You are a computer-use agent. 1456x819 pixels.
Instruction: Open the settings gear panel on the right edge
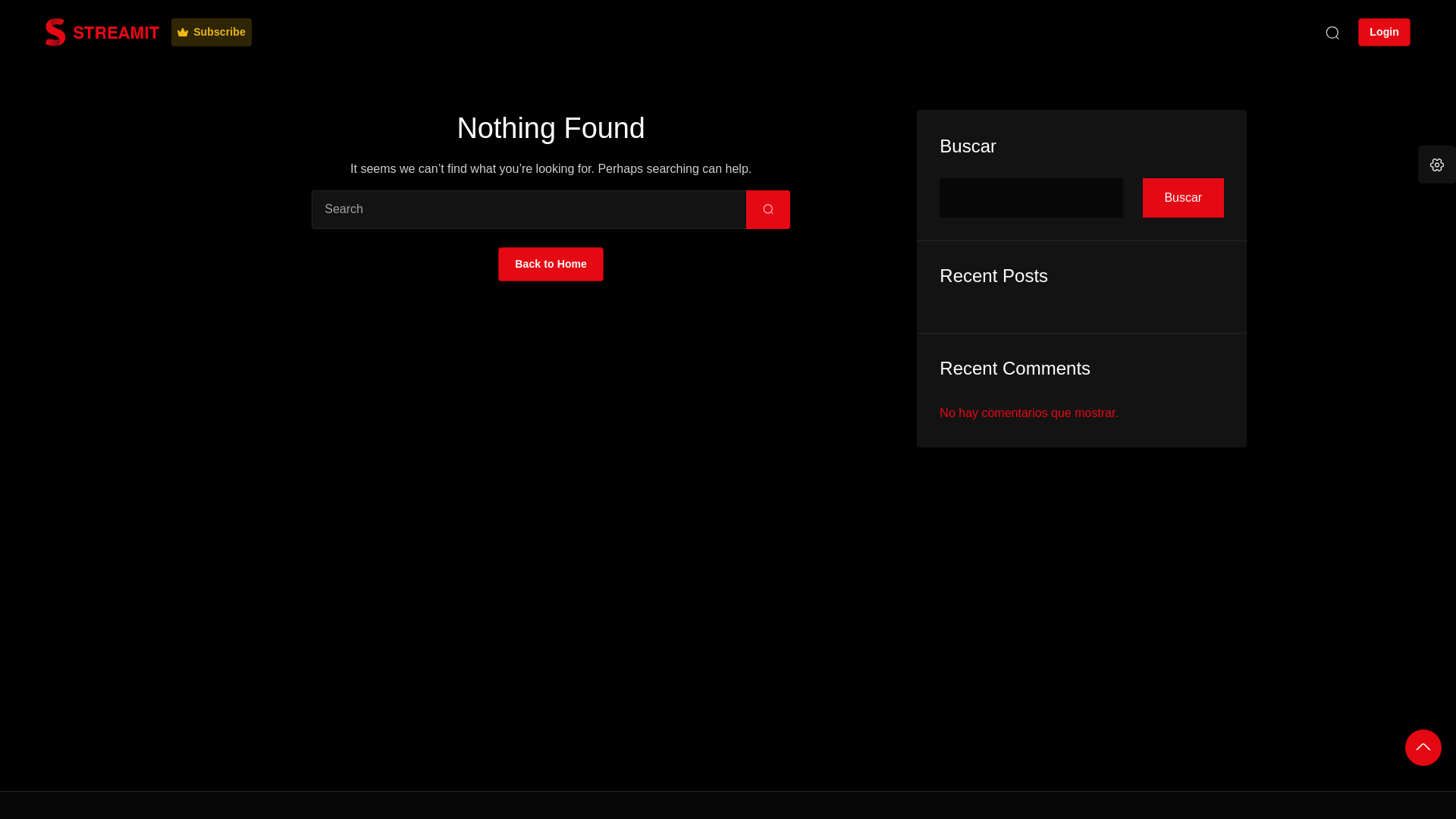point(1436,165)
